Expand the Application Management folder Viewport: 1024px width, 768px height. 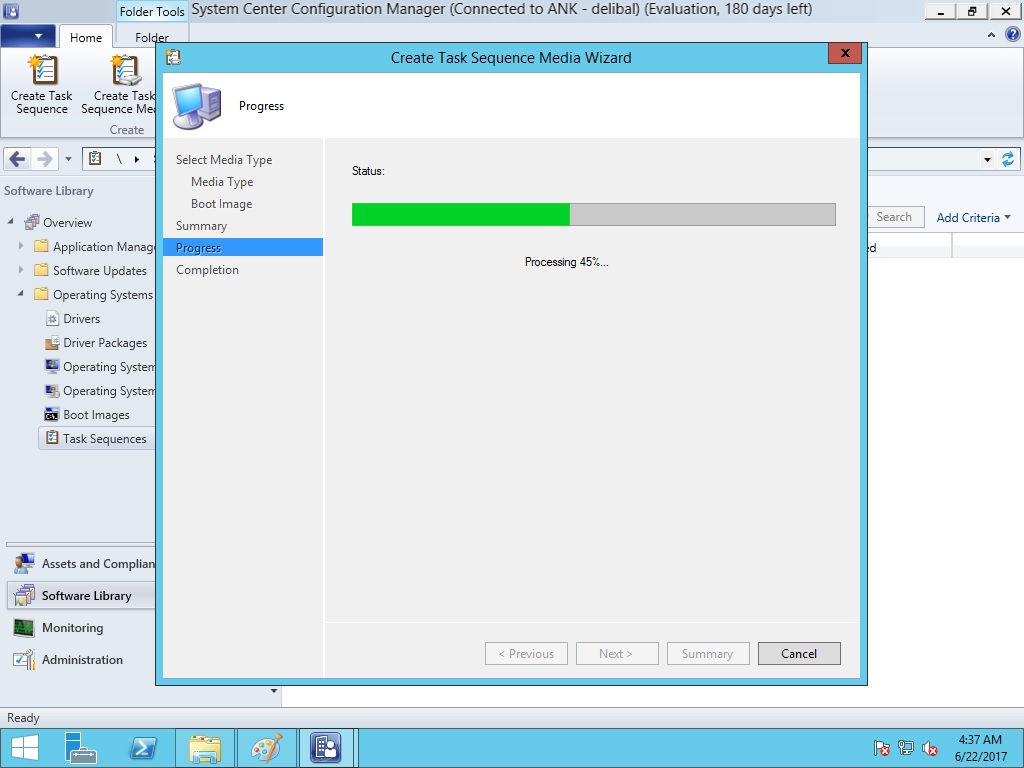tap(21, 246)
